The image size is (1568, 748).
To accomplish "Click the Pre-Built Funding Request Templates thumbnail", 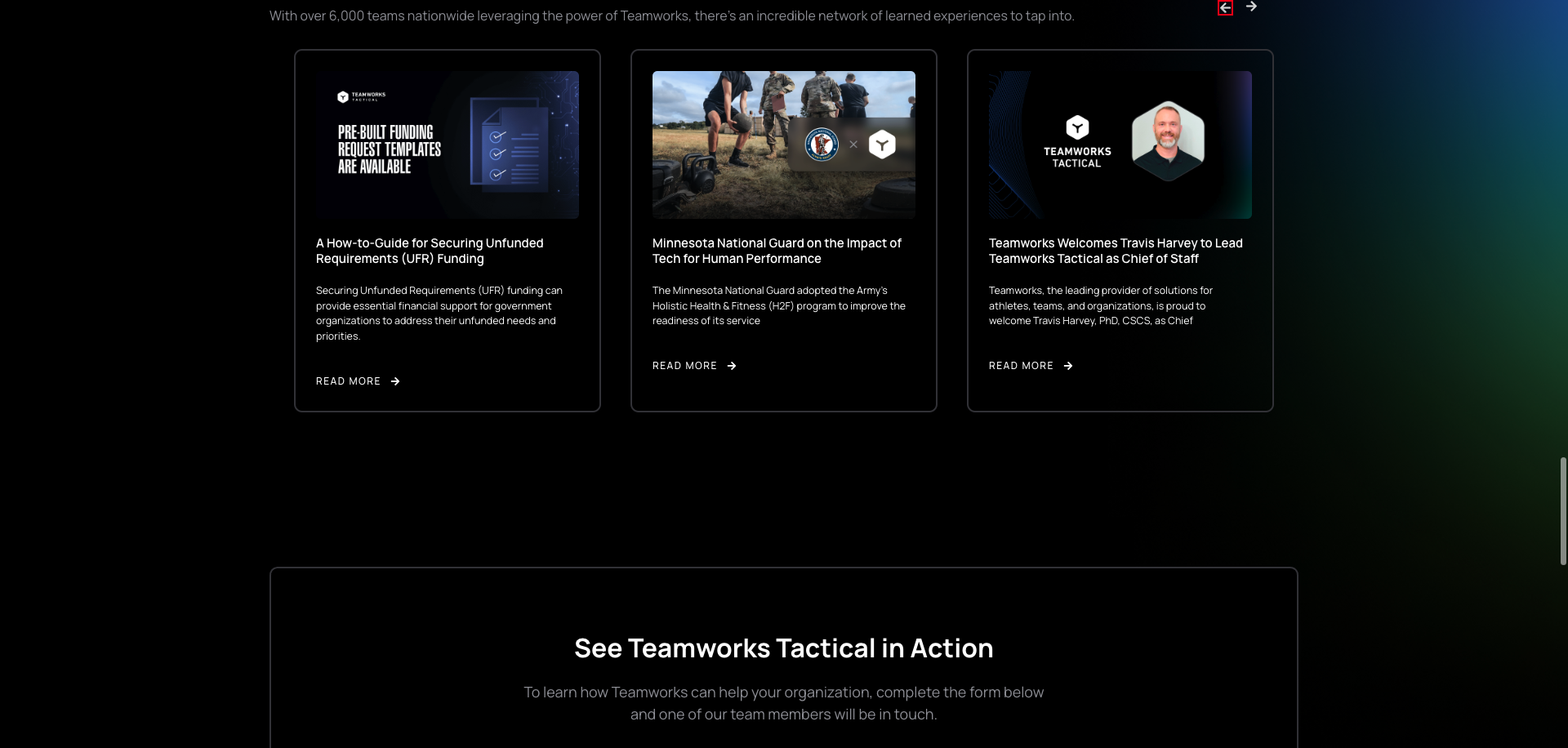I will pyautogui.click(x=448, y=145).
